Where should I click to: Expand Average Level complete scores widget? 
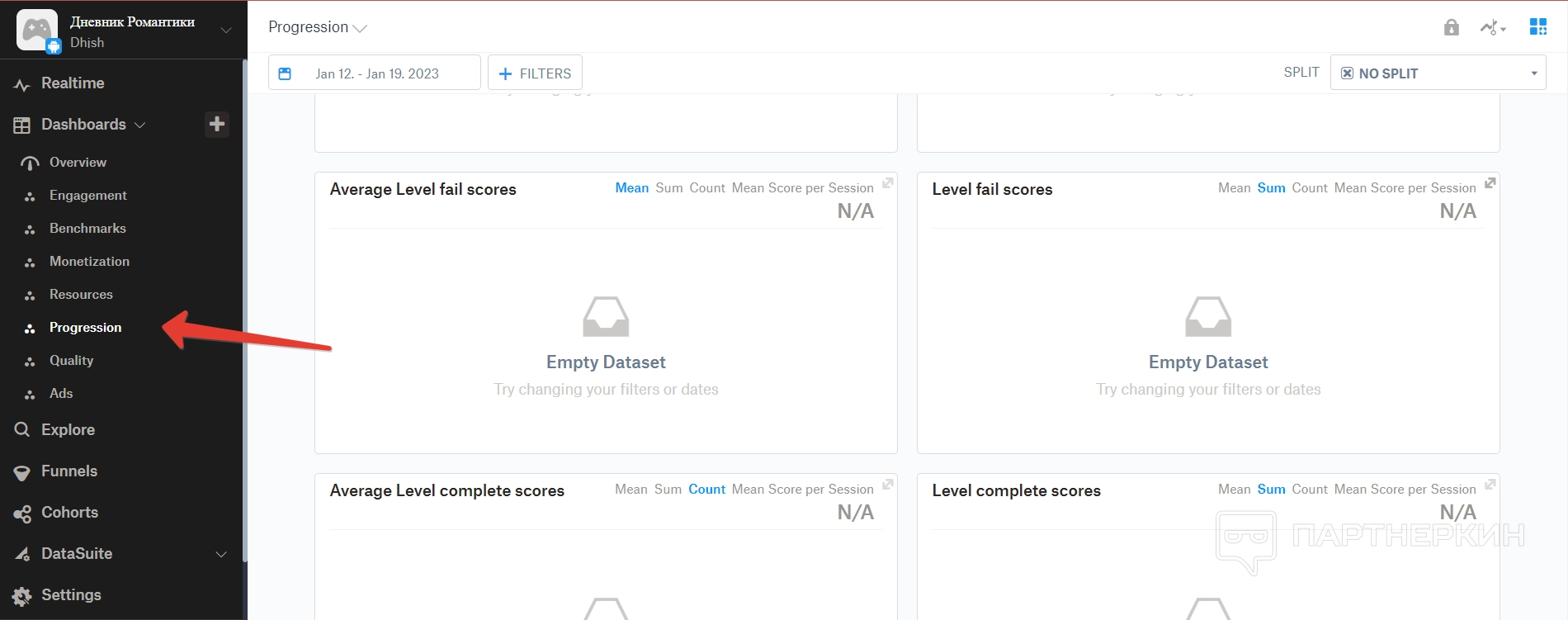coord(888,485)
